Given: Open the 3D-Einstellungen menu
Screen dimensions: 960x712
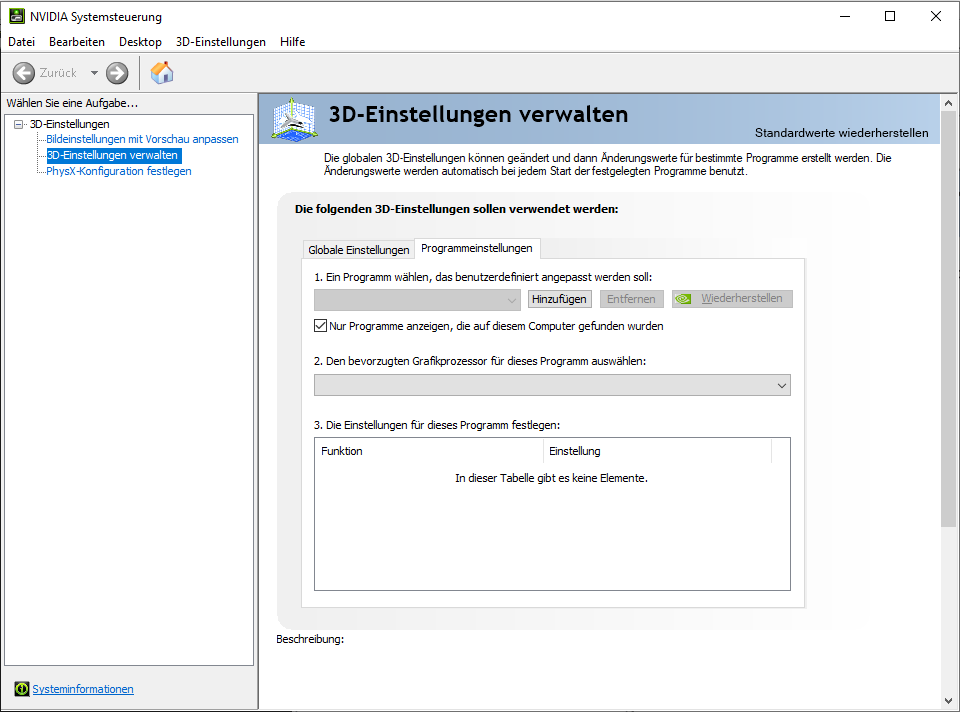Looking at the screenshot, I should (x=220, y=42).
